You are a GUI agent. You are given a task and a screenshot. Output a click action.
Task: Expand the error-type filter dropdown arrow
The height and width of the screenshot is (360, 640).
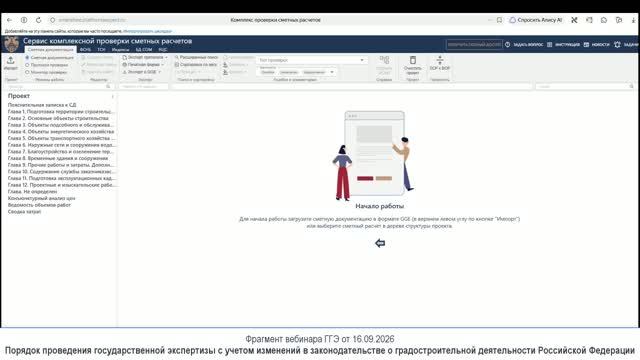[332, 72]
